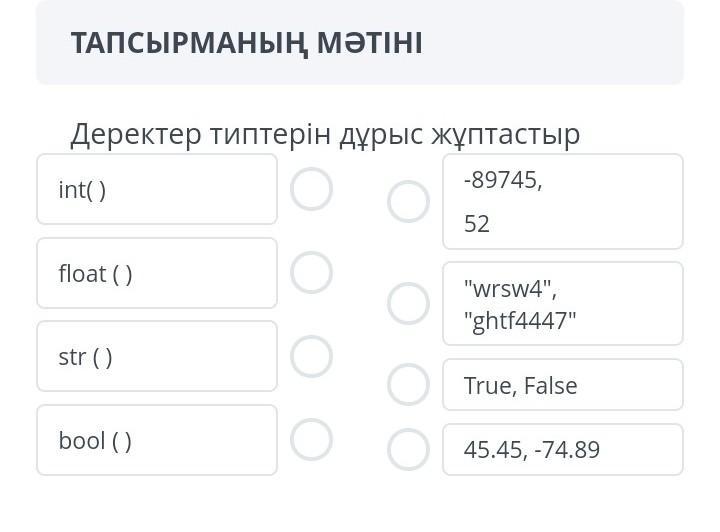Click the word True in the value box

coord(487,386)
